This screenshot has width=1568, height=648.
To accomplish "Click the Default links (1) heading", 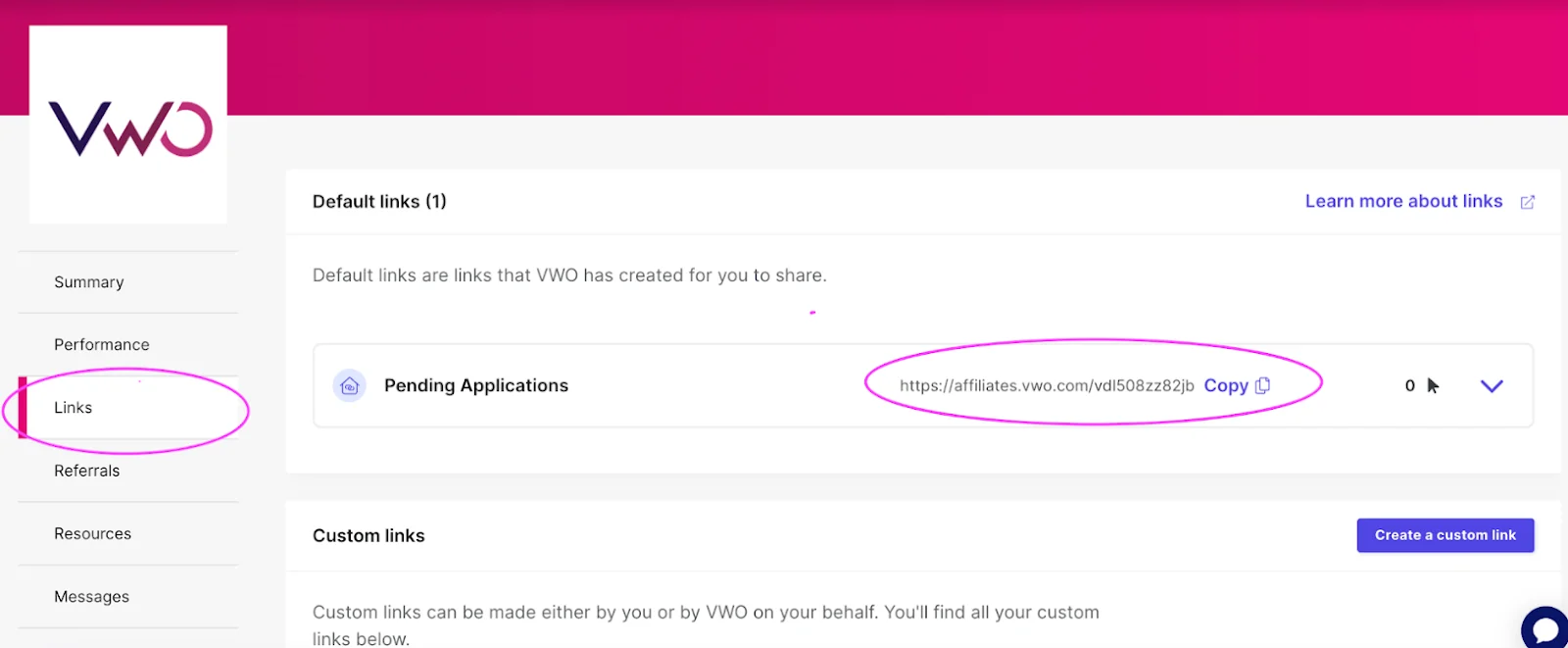I will pyautogui.click(x=379, y=201).
